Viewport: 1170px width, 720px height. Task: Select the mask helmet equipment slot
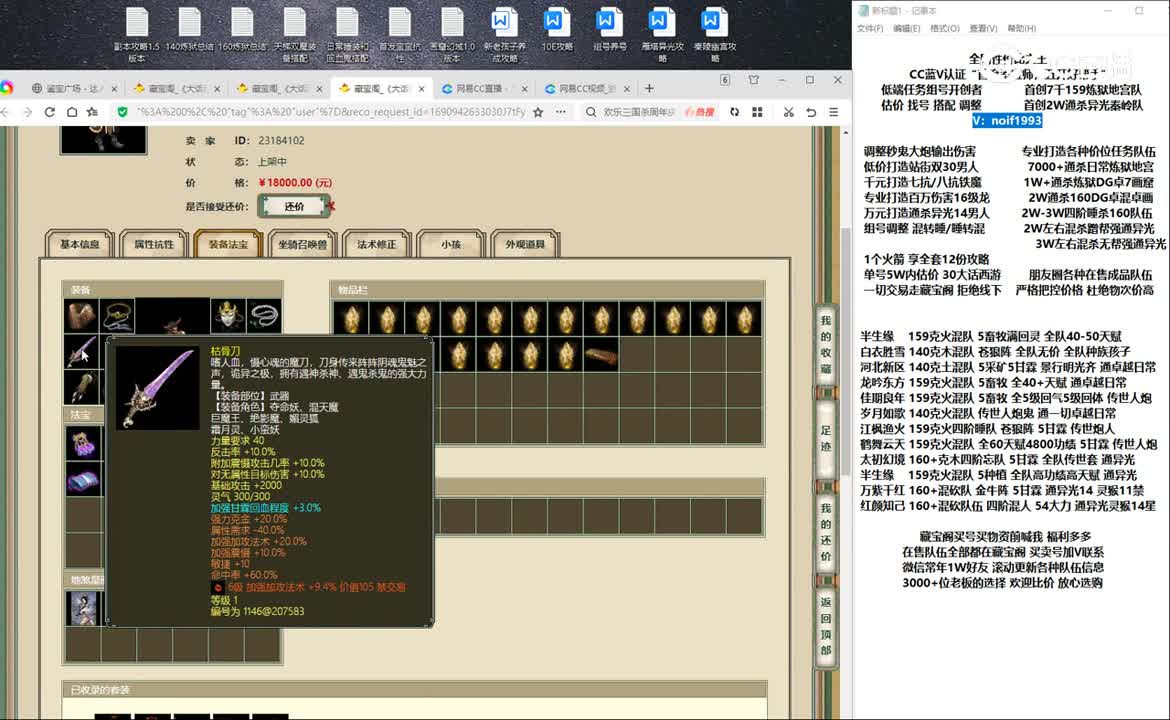pyautogui.click(x=228, y=316)
